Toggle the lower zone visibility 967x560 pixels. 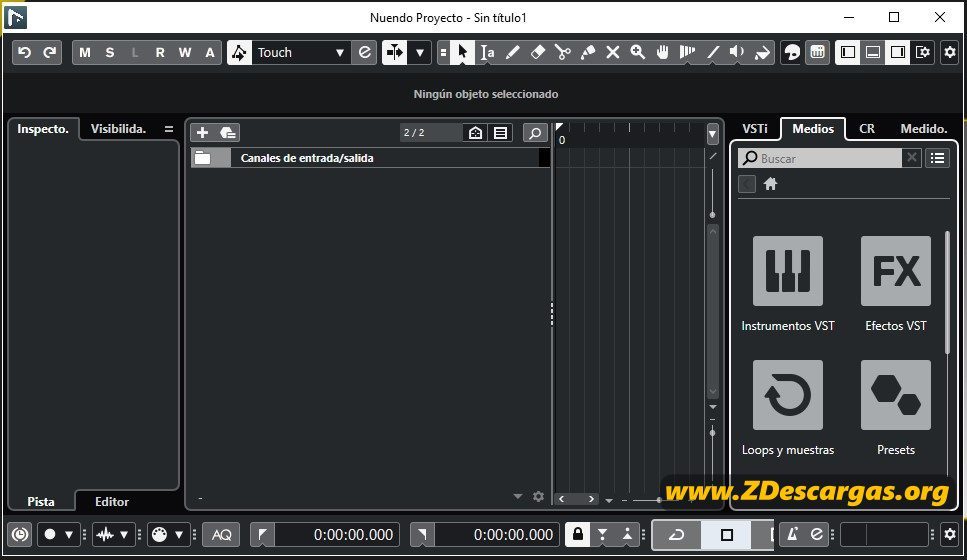click(873, 52)
